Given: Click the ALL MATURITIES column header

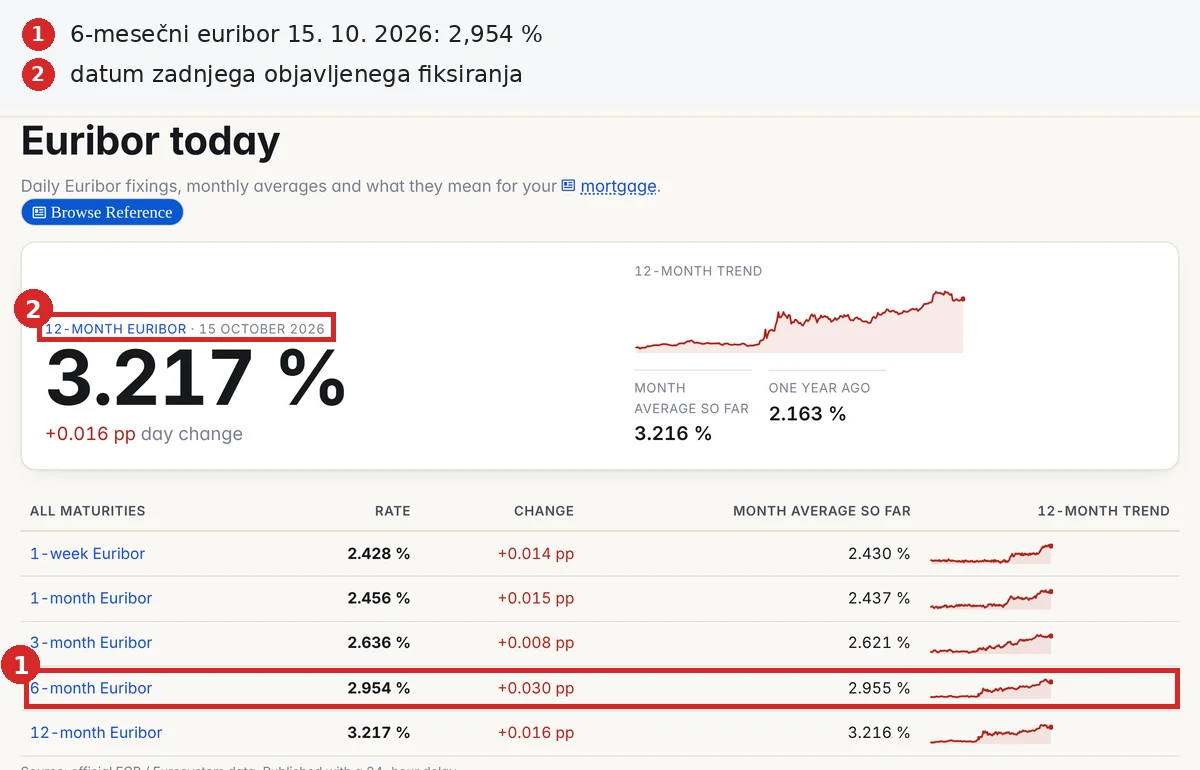Looking at the screenshot, I should tap(88, 511).
